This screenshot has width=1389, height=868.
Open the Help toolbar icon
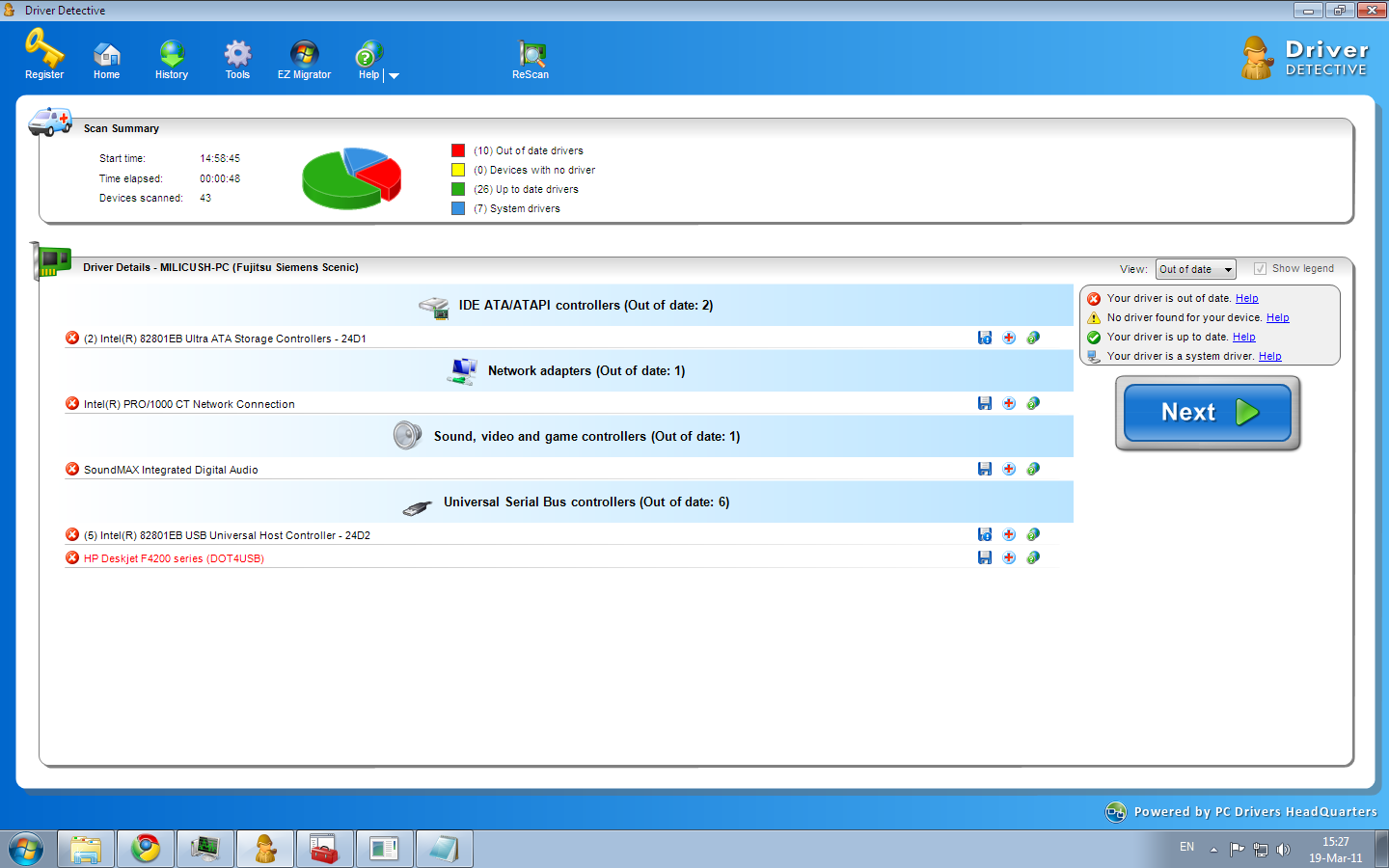click(x=368, y=61)
